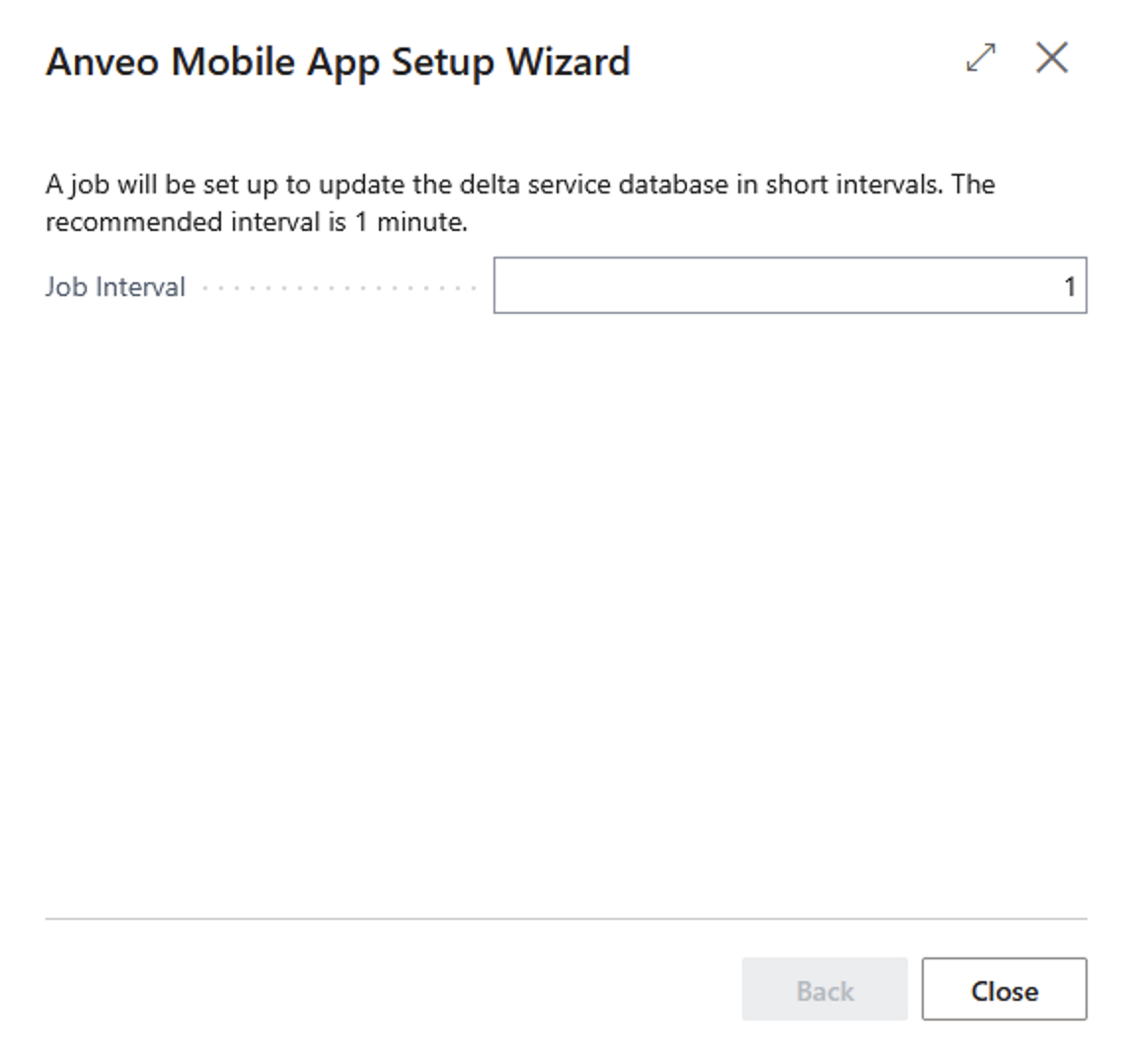Click inside the Job Interval field

pos(790,286)
